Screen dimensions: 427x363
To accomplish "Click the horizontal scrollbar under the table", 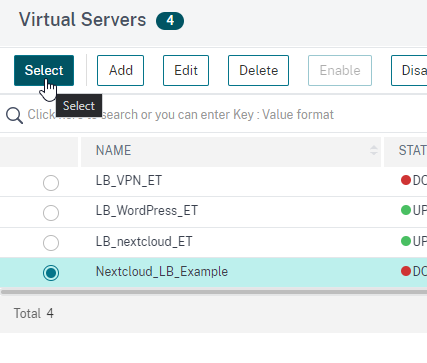I will click(214, 292).
